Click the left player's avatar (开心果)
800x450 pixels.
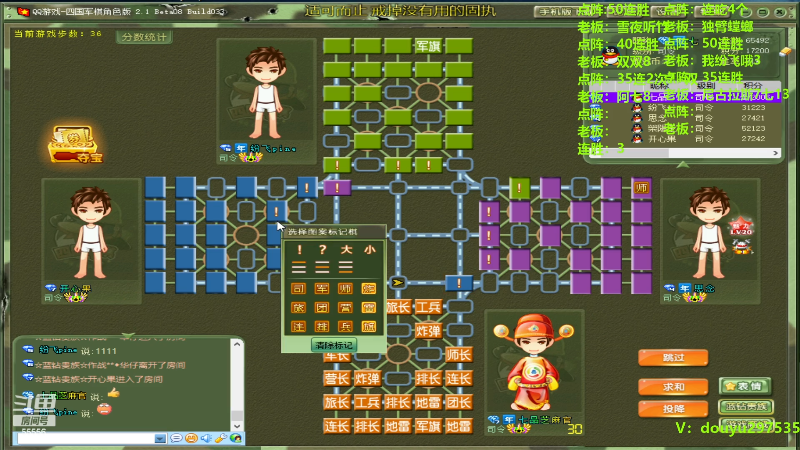(x=91, y=232)
